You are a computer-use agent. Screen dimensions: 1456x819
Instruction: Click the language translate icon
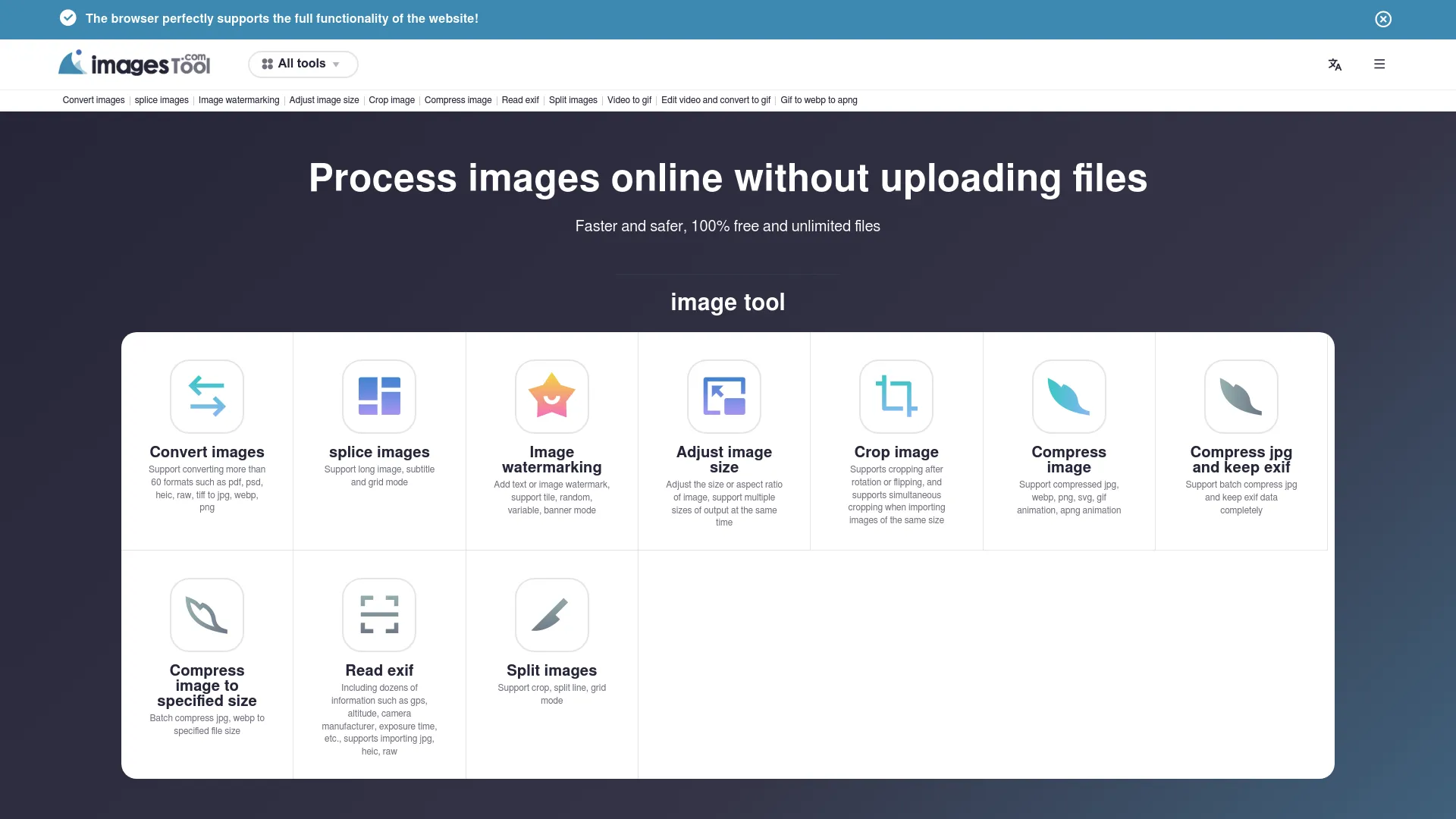pos(1335,64)
